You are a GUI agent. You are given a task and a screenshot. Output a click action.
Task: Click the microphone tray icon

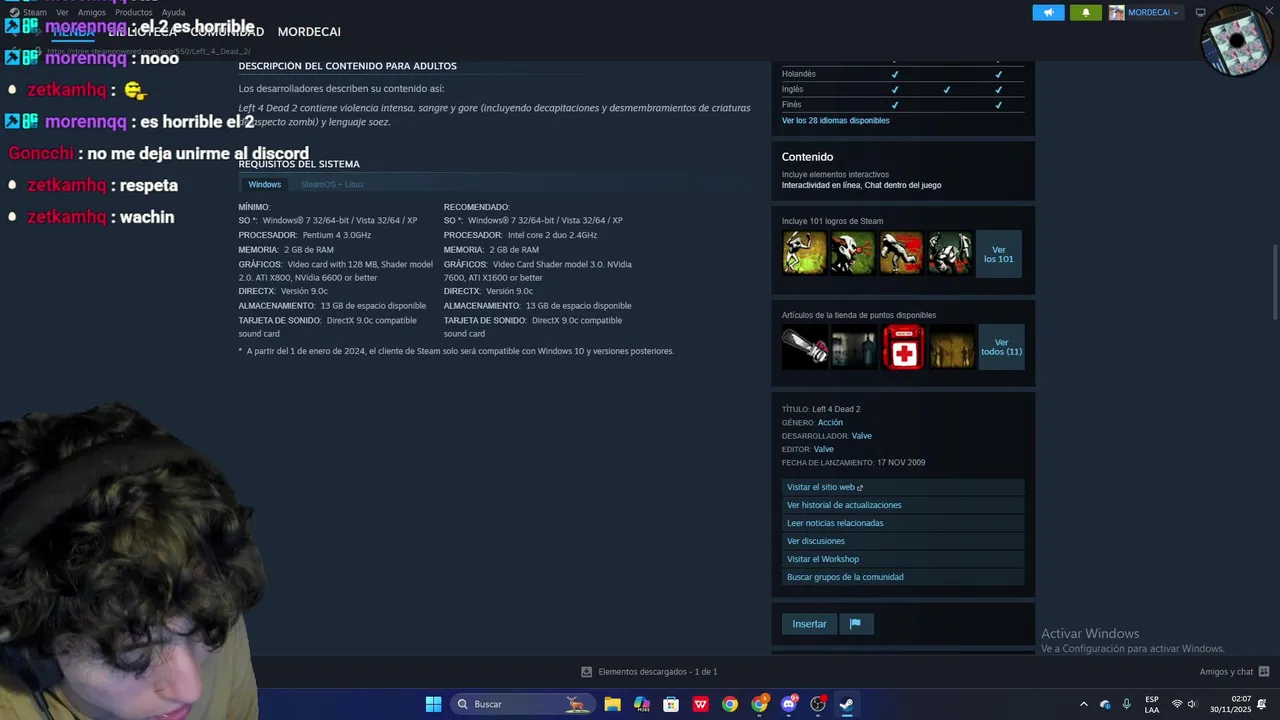(x=1126, y=704)
